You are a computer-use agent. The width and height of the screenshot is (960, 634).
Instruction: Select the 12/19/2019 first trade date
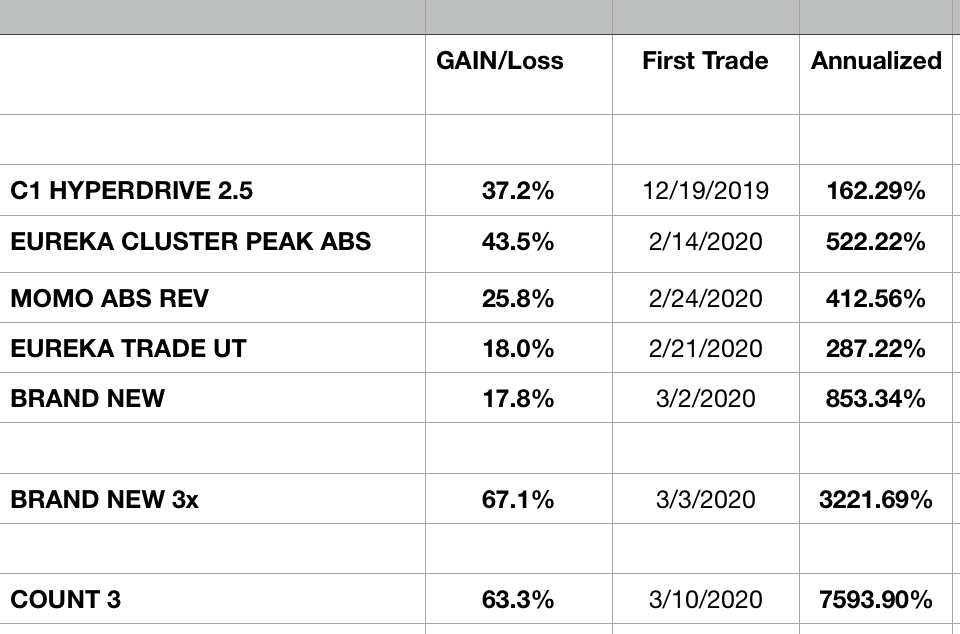(705, 191)
